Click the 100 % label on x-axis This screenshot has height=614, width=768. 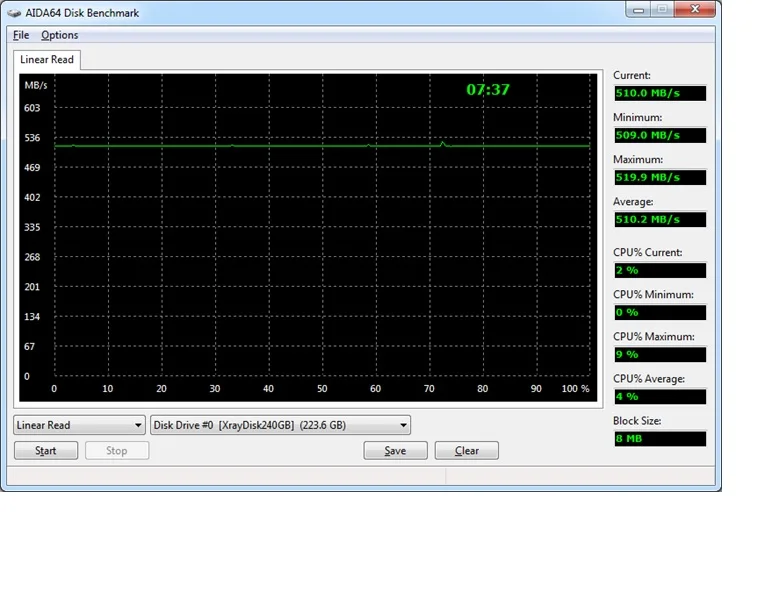[x=576, y=389]
